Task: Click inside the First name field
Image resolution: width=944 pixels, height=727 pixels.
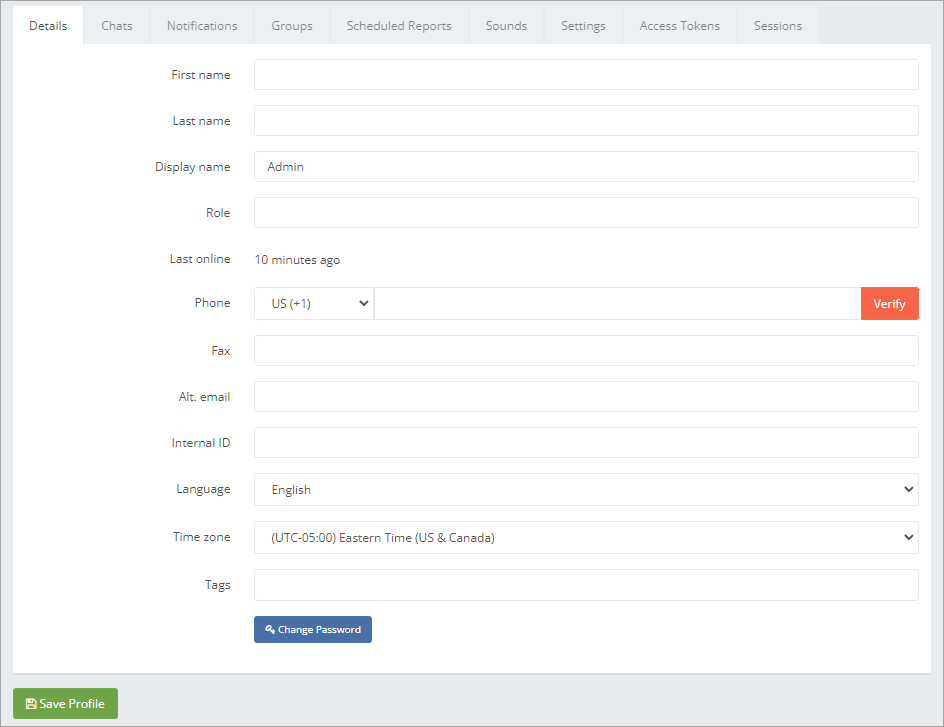Action: pos(586,75)
